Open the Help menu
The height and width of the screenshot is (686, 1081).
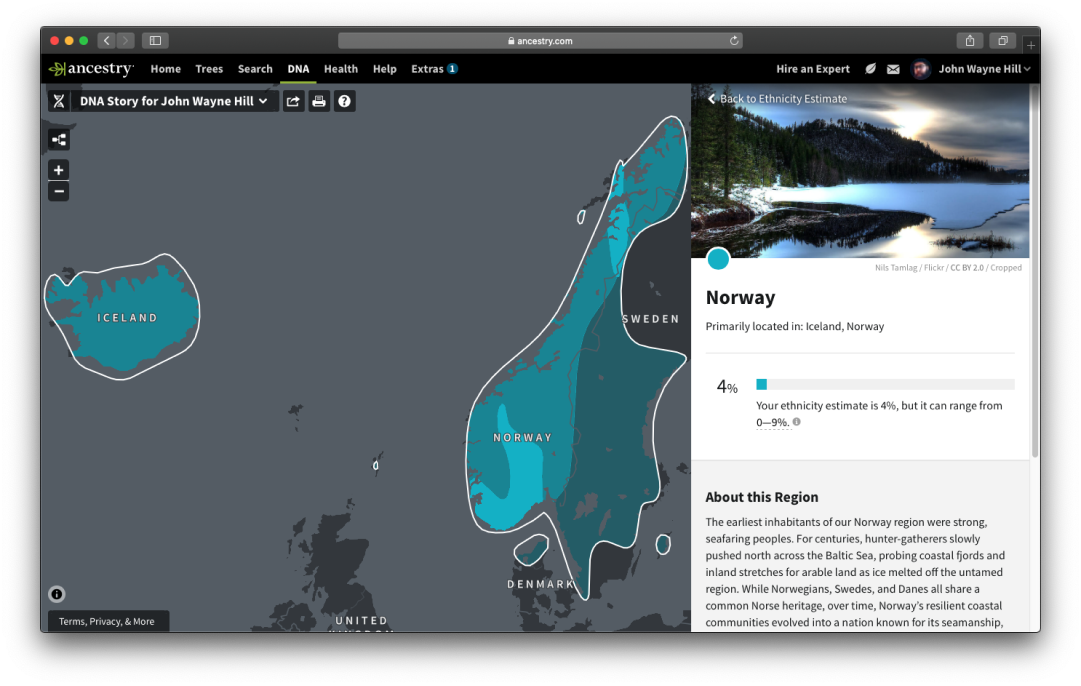point(385,69)
